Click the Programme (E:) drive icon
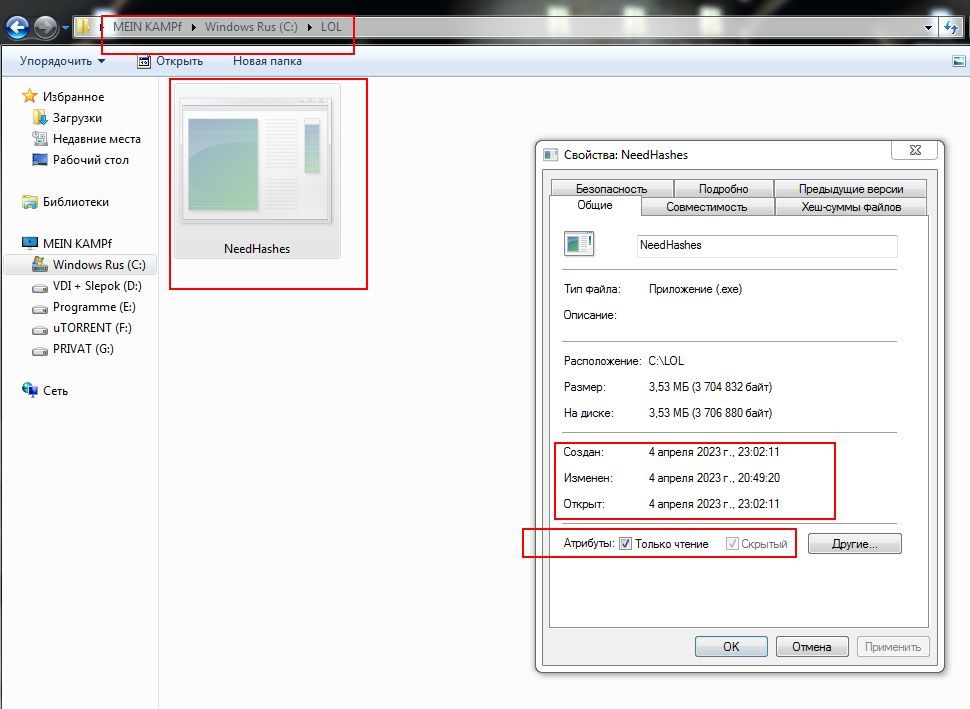This screenshot has width=970, height=709. pos(40,308)
